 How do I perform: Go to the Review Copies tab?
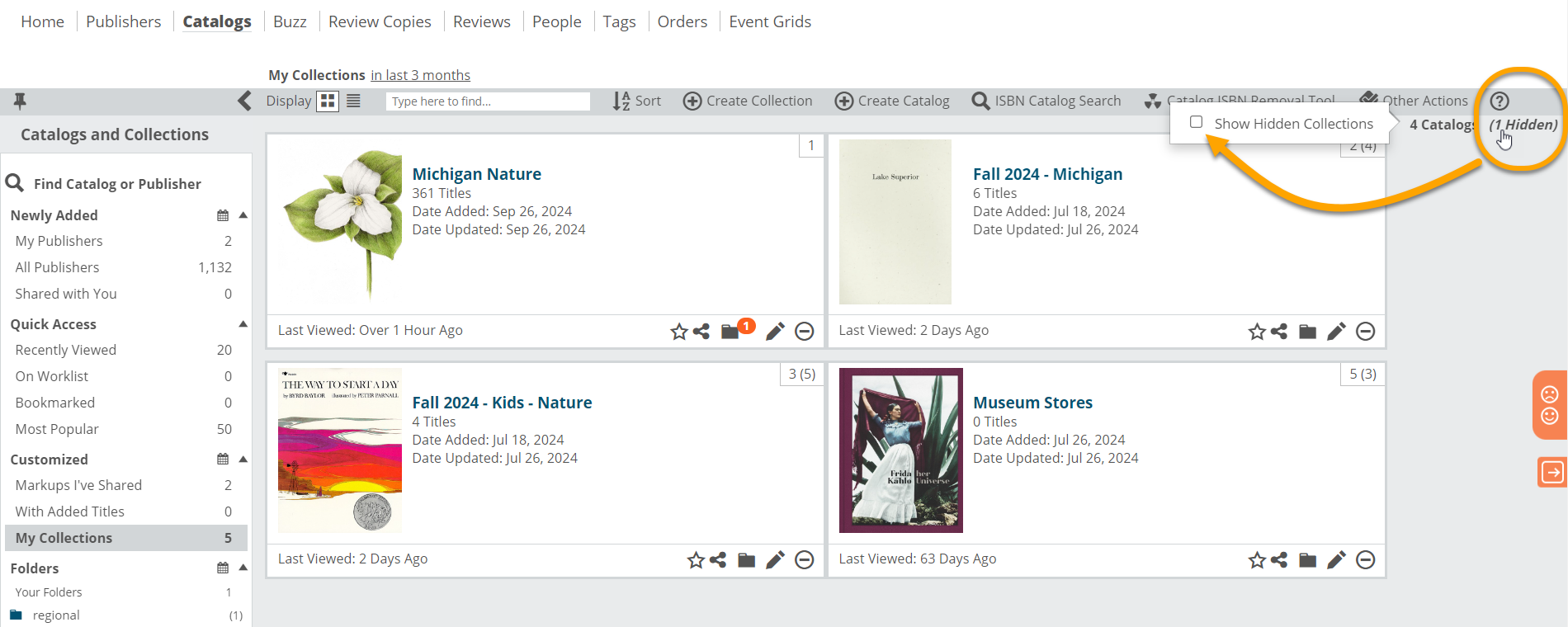coord(380,21)
